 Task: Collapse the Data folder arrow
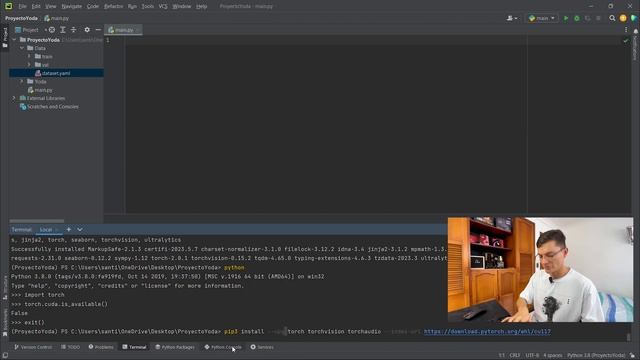pos(22,48)
